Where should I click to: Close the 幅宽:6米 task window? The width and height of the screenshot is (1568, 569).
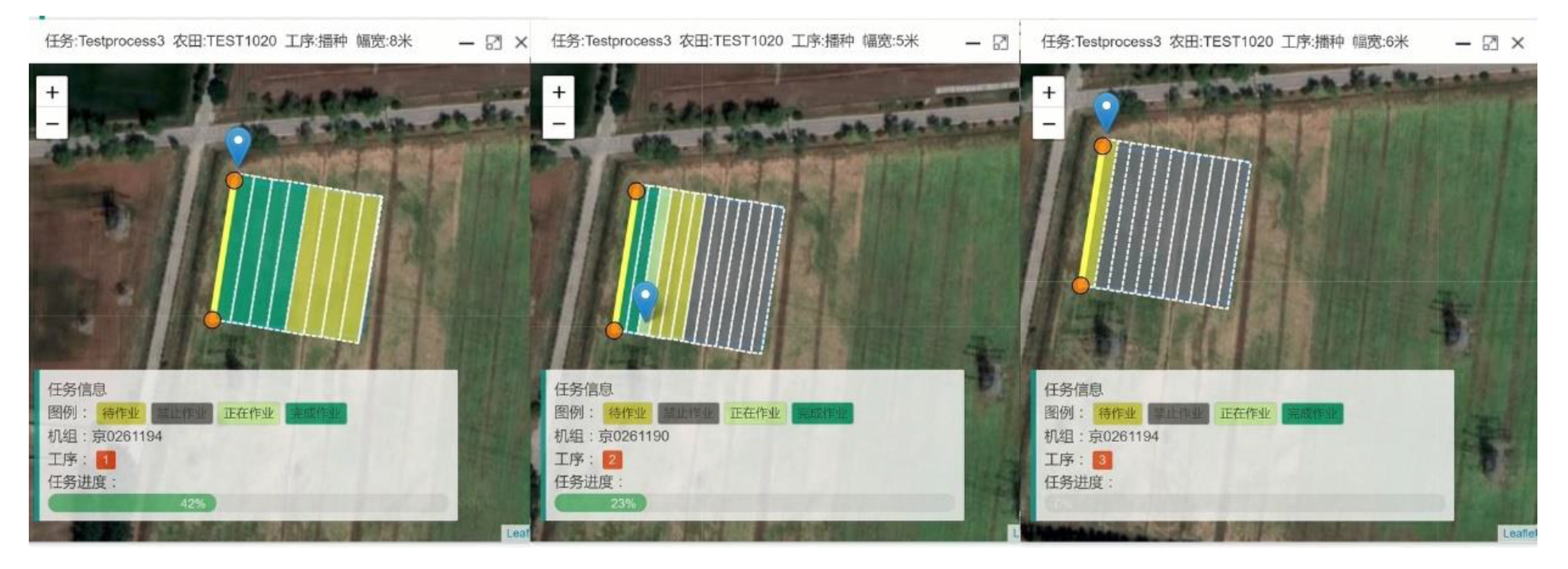pyautogui.click(x=1518, y=43)
